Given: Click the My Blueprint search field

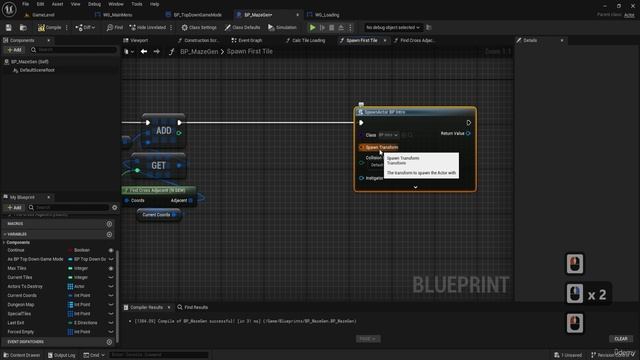Looking at the screenshot, I should click(x=69, y=207).
